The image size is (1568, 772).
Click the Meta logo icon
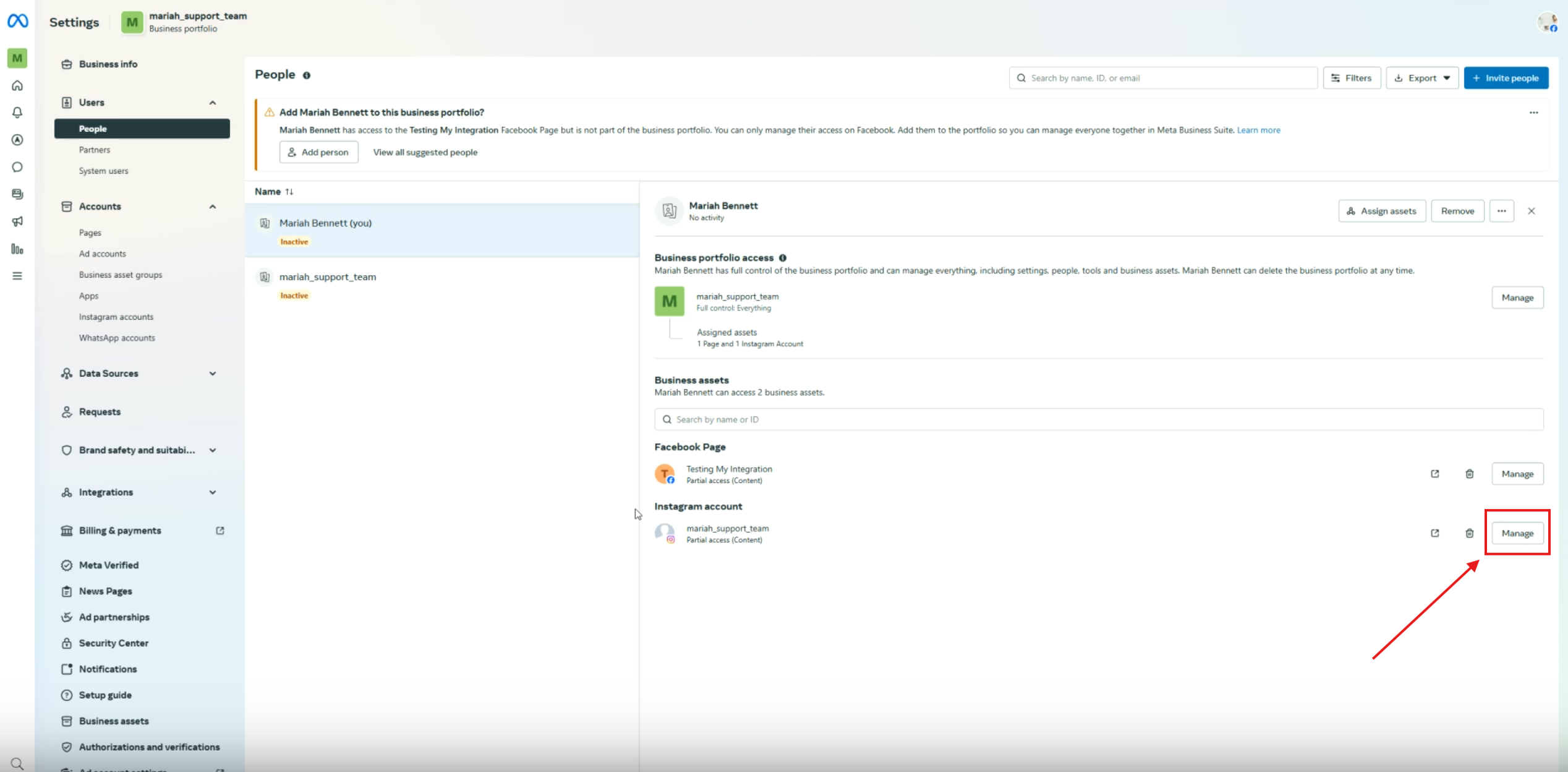click(17, 21)
